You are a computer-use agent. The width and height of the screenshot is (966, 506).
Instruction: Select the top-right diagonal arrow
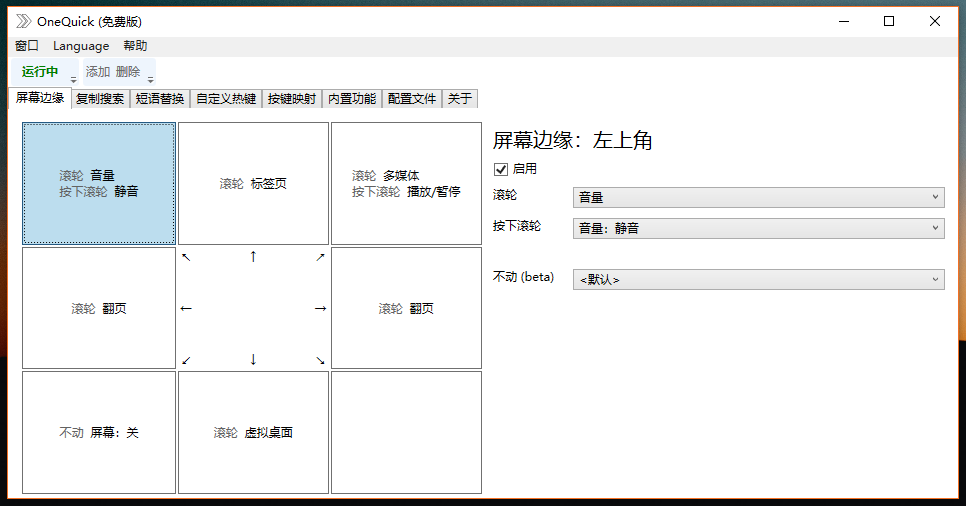320,257
